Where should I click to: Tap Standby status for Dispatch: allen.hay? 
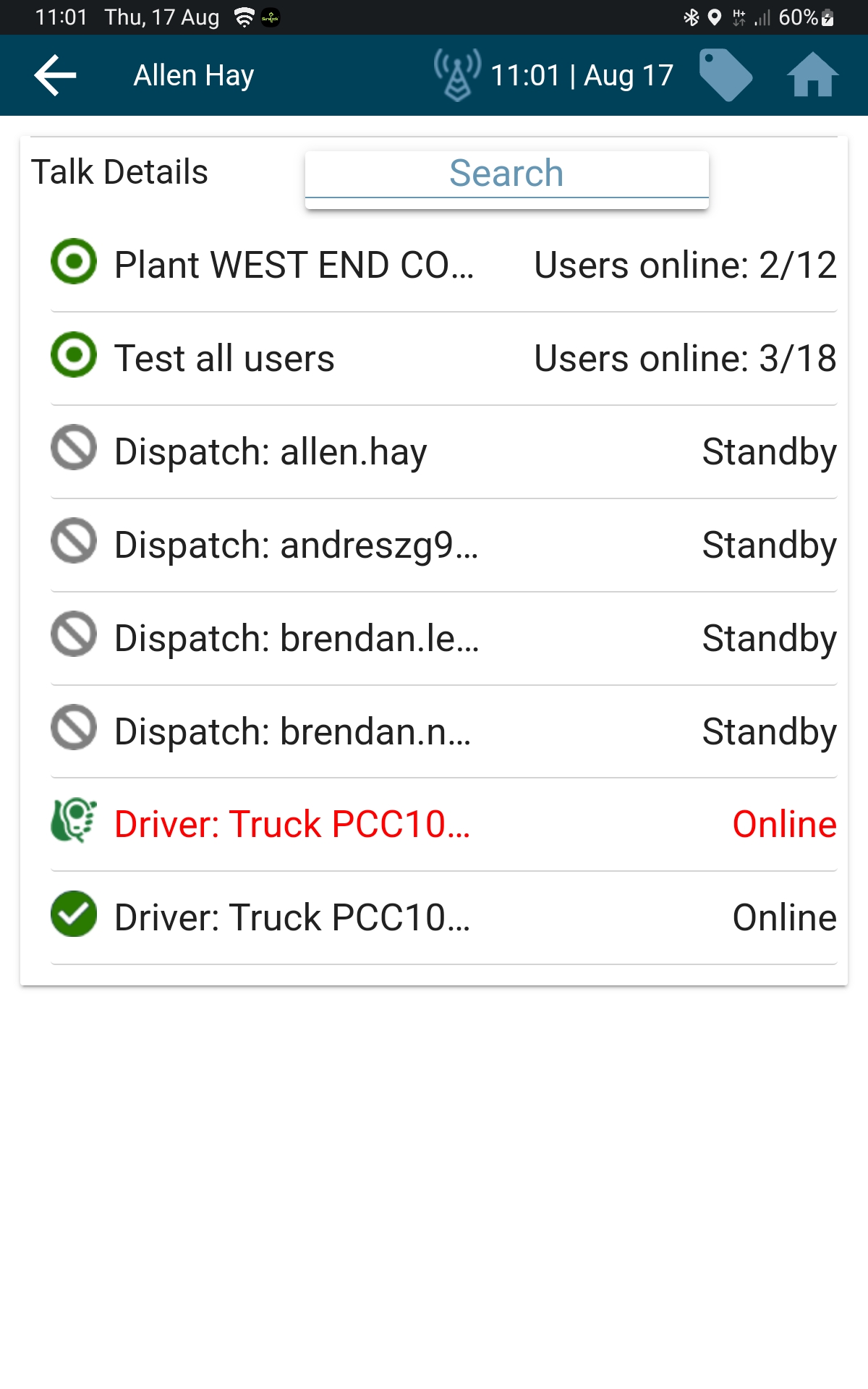coord(769,451)
